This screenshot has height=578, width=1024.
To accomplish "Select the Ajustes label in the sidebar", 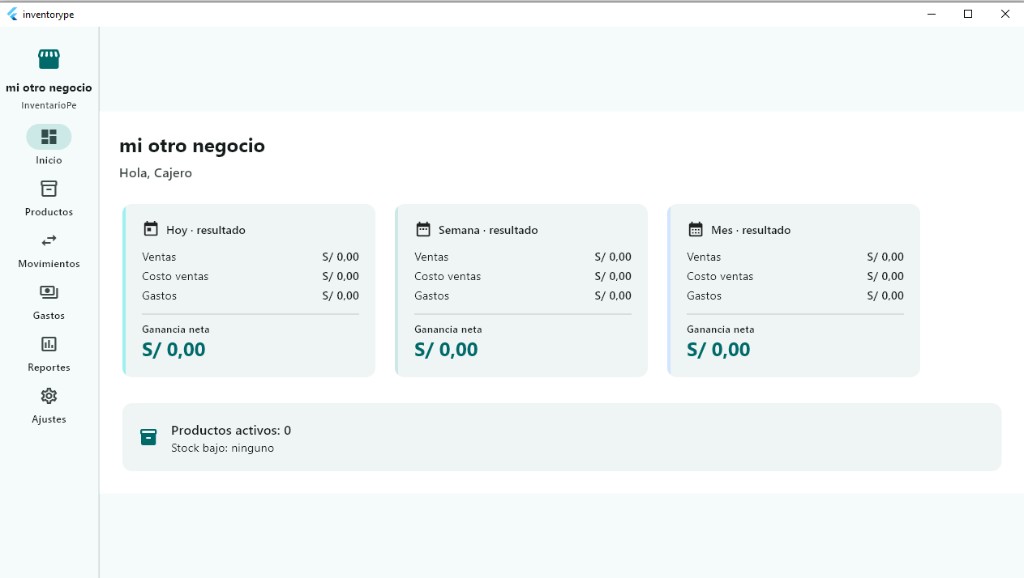I will [49, 419].
